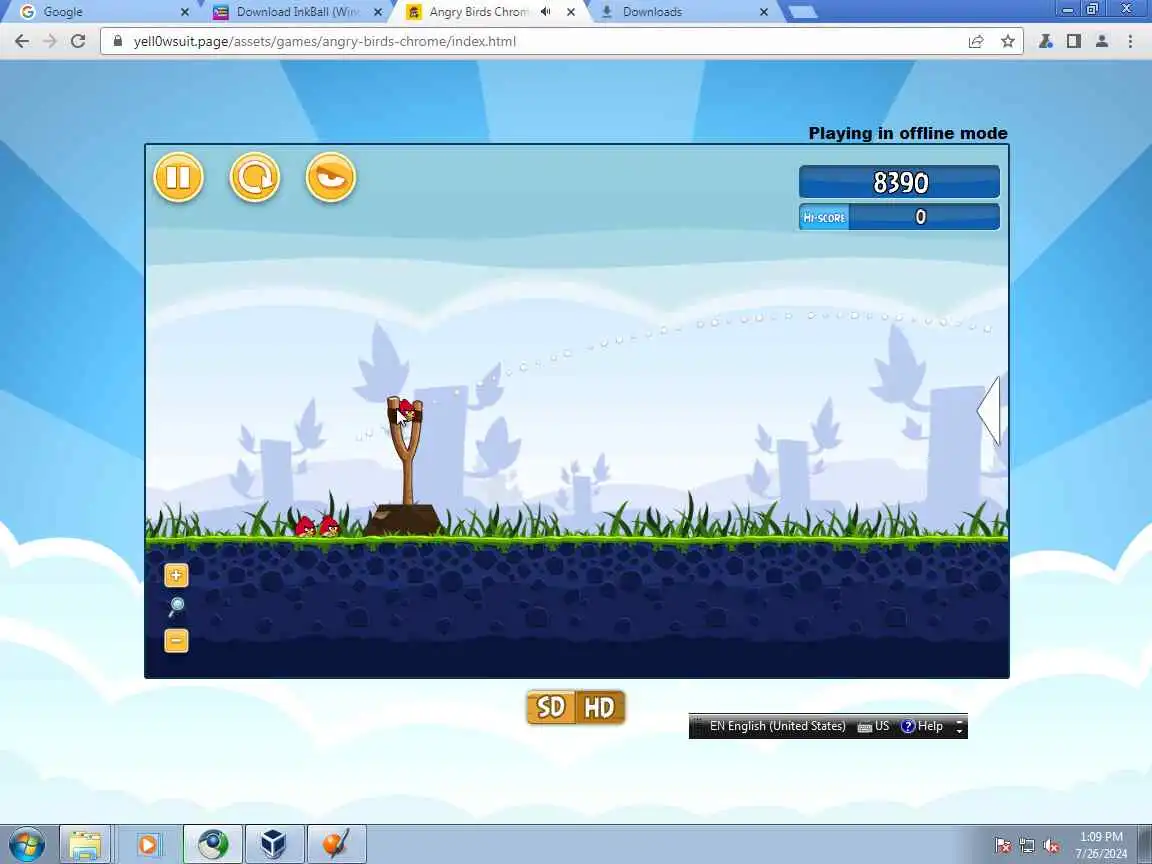
Task: Go forward in browser history
Action: tap(50, 41)
